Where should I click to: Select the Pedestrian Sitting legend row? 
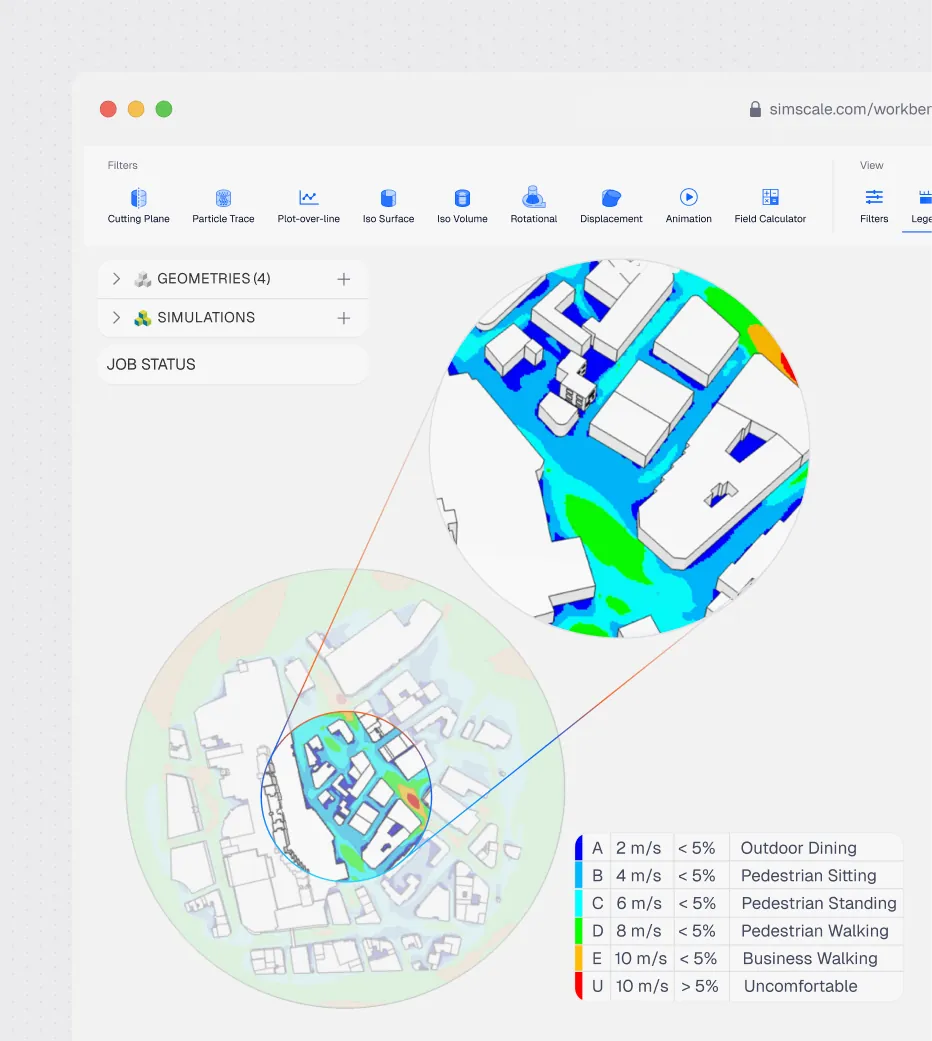tap(739, 875)
